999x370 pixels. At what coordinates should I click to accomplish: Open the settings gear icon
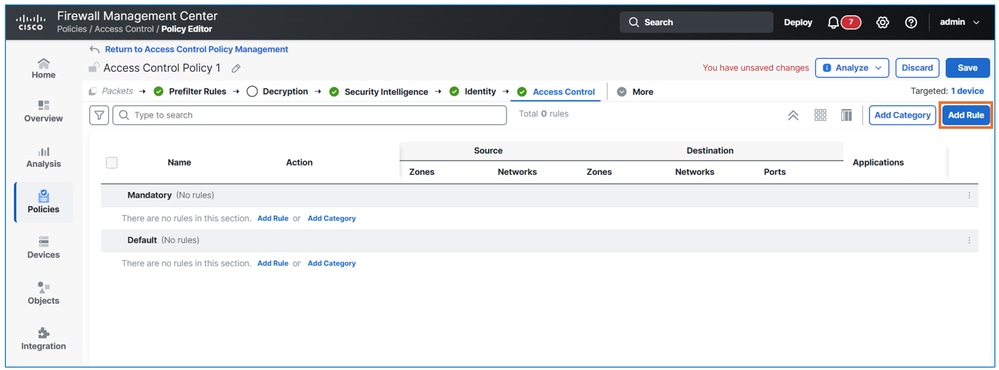882,22
